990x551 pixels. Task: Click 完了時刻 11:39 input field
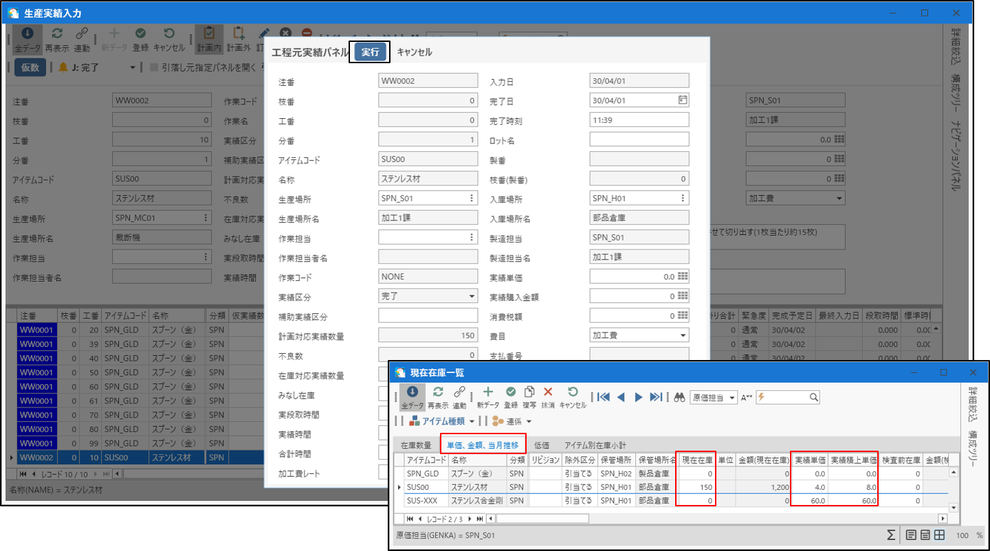639,120
